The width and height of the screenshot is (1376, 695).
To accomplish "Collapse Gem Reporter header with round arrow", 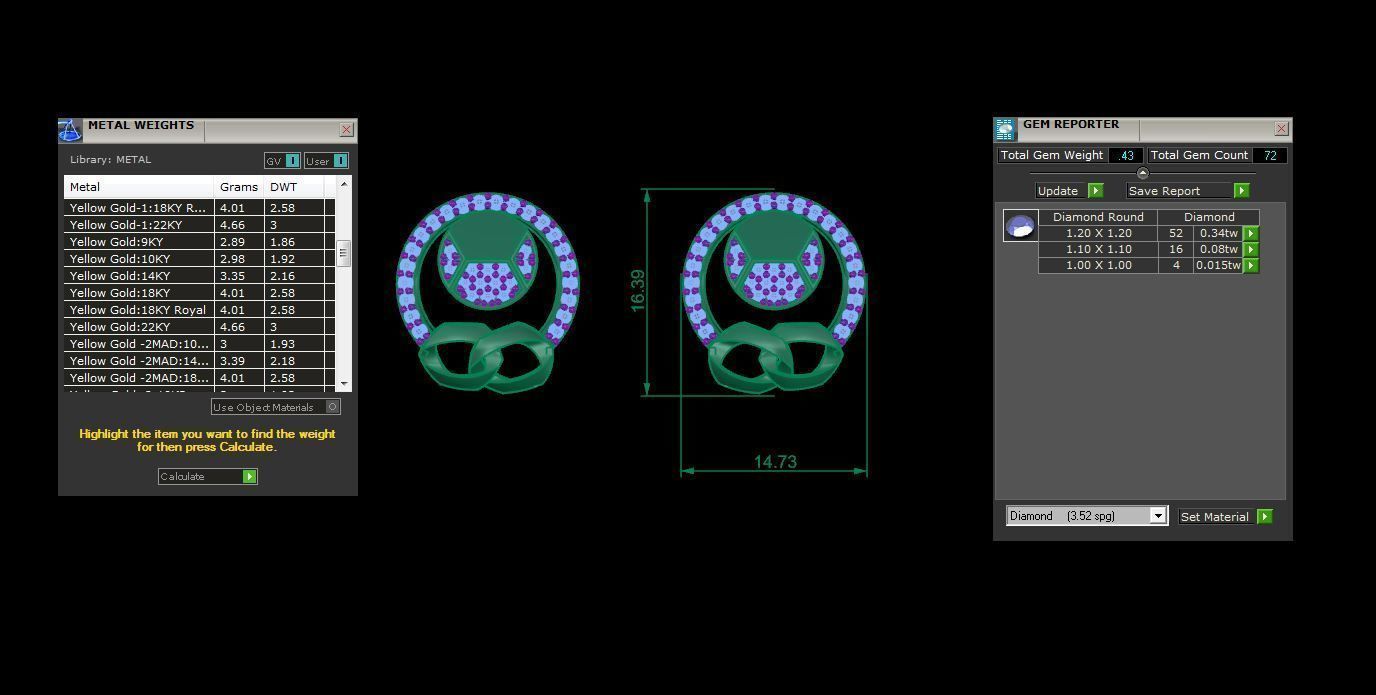I will [1143, 174].
